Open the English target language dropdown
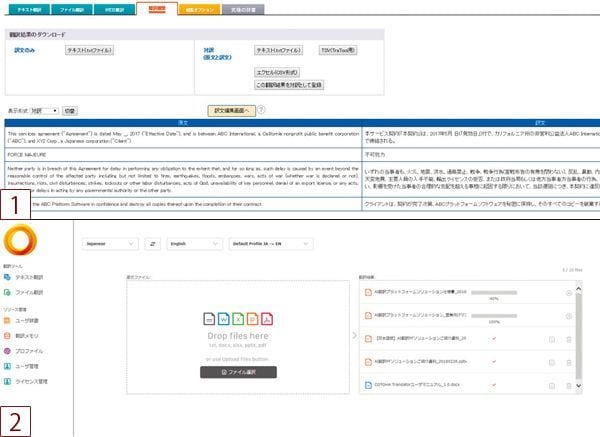 click(195, 242)
